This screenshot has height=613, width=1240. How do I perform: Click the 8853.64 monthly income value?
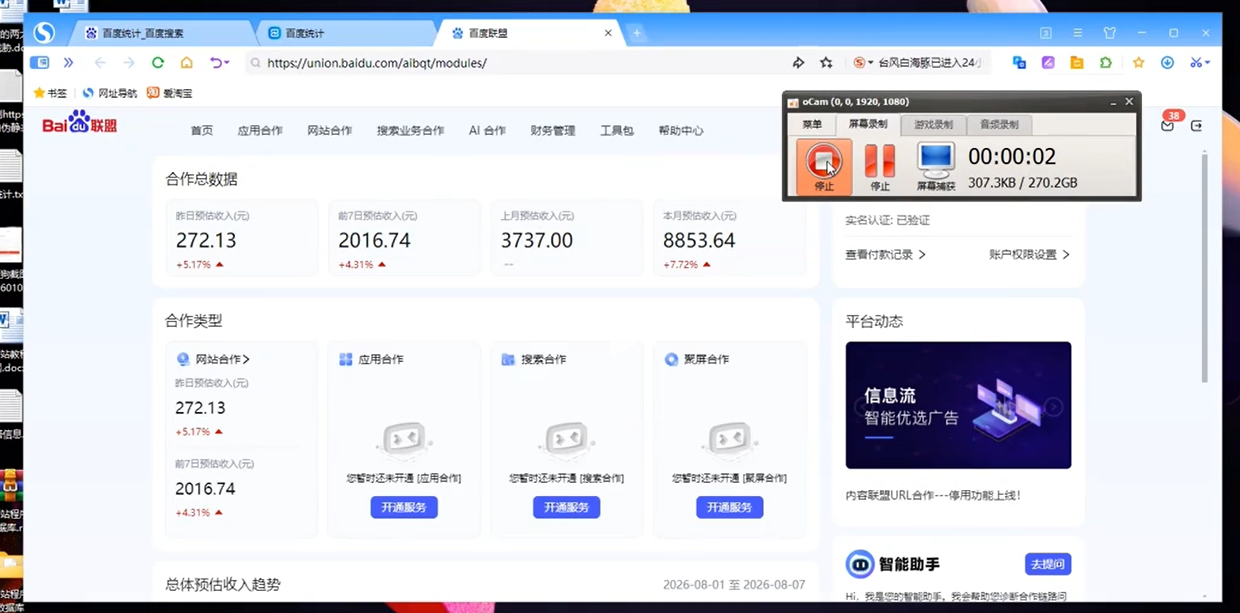699,241
